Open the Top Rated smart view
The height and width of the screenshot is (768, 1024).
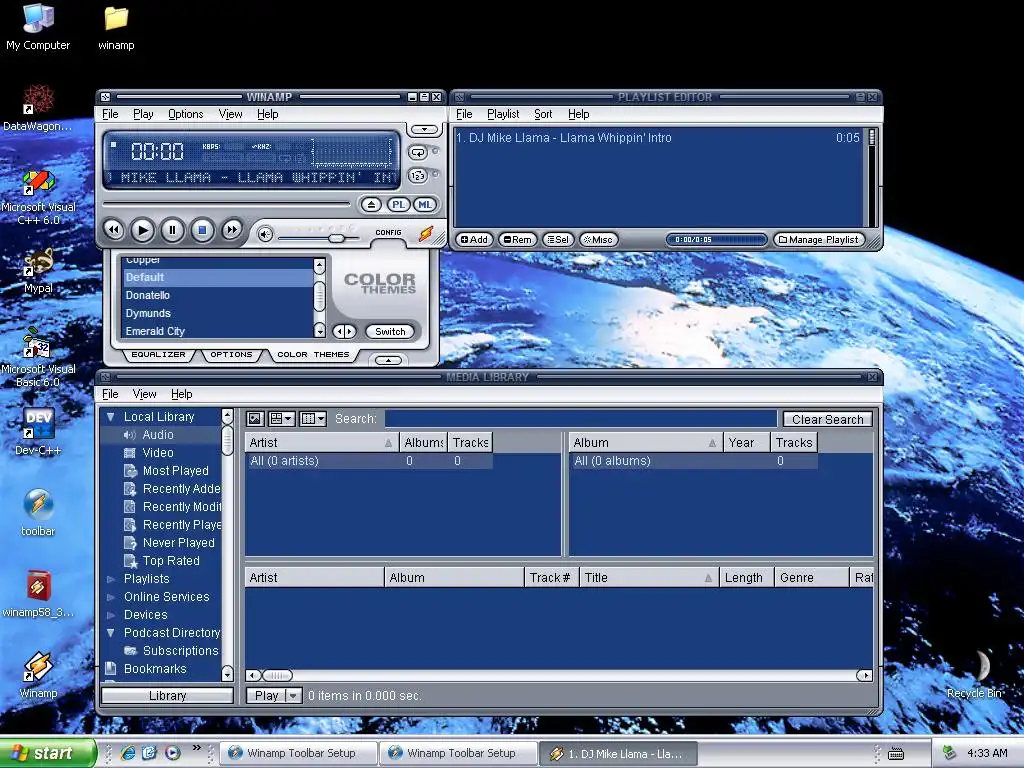pos(170,561)
